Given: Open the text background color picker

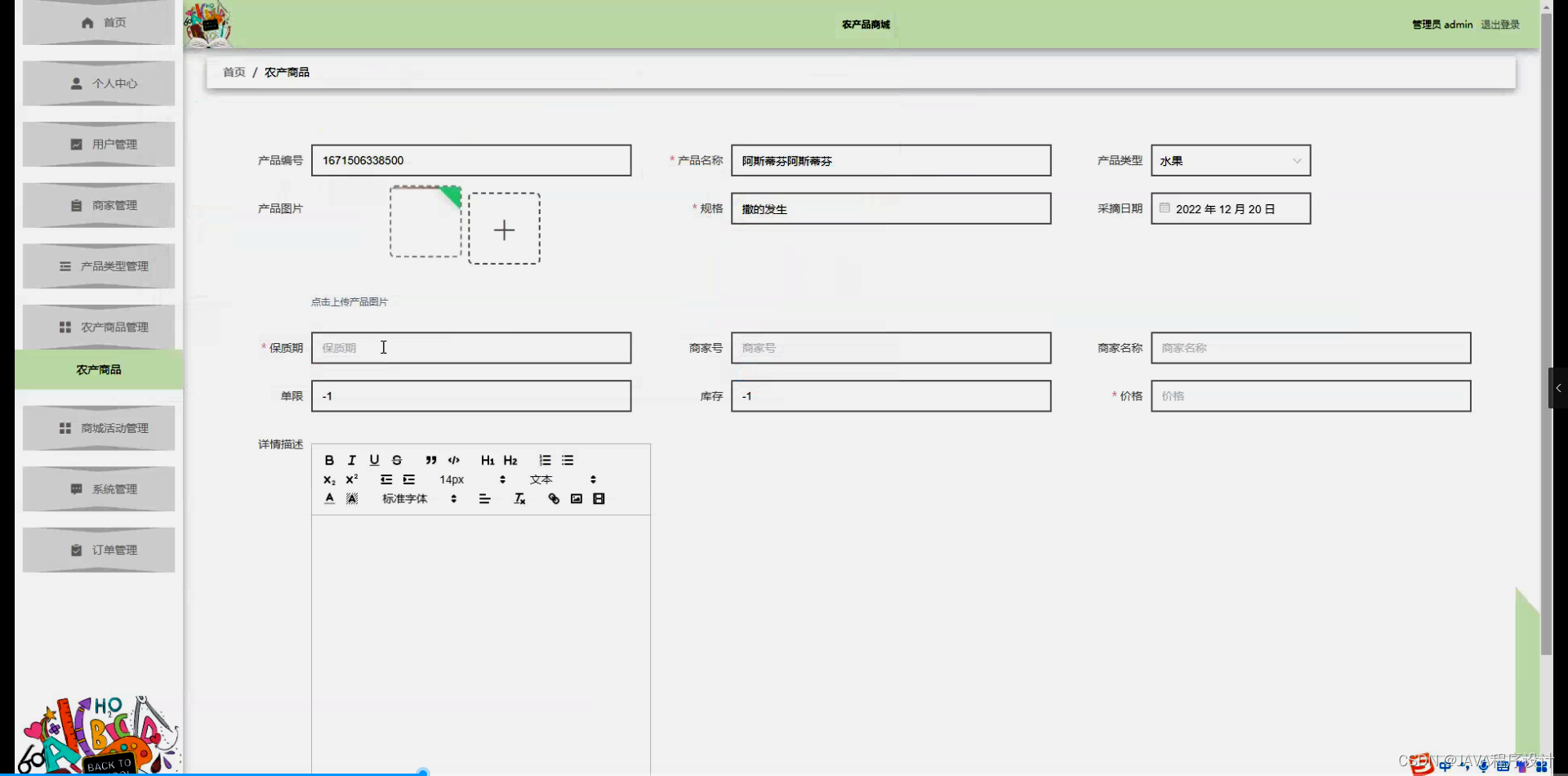Looking at the screenshot, I should 352,498.
